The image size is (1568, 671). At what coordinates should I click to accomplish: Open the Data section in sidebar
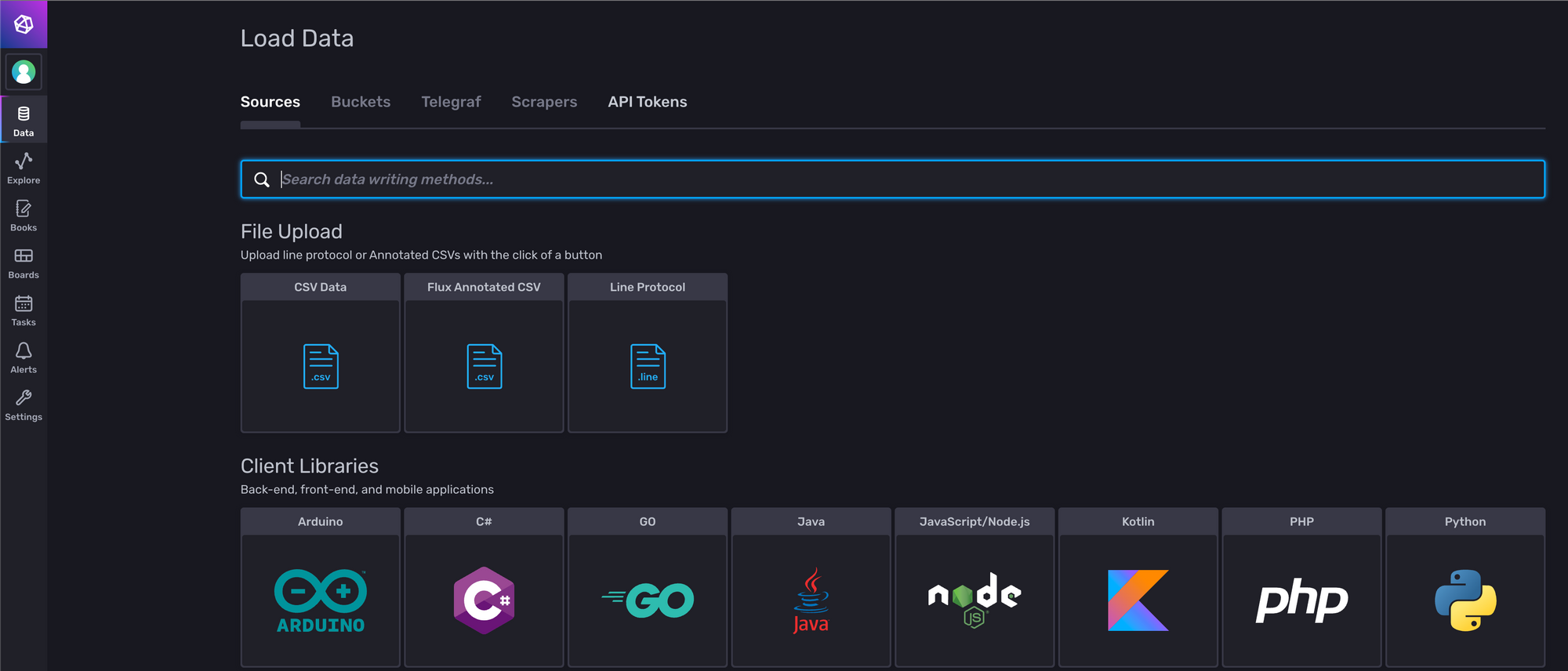click(x=24, y=120)
